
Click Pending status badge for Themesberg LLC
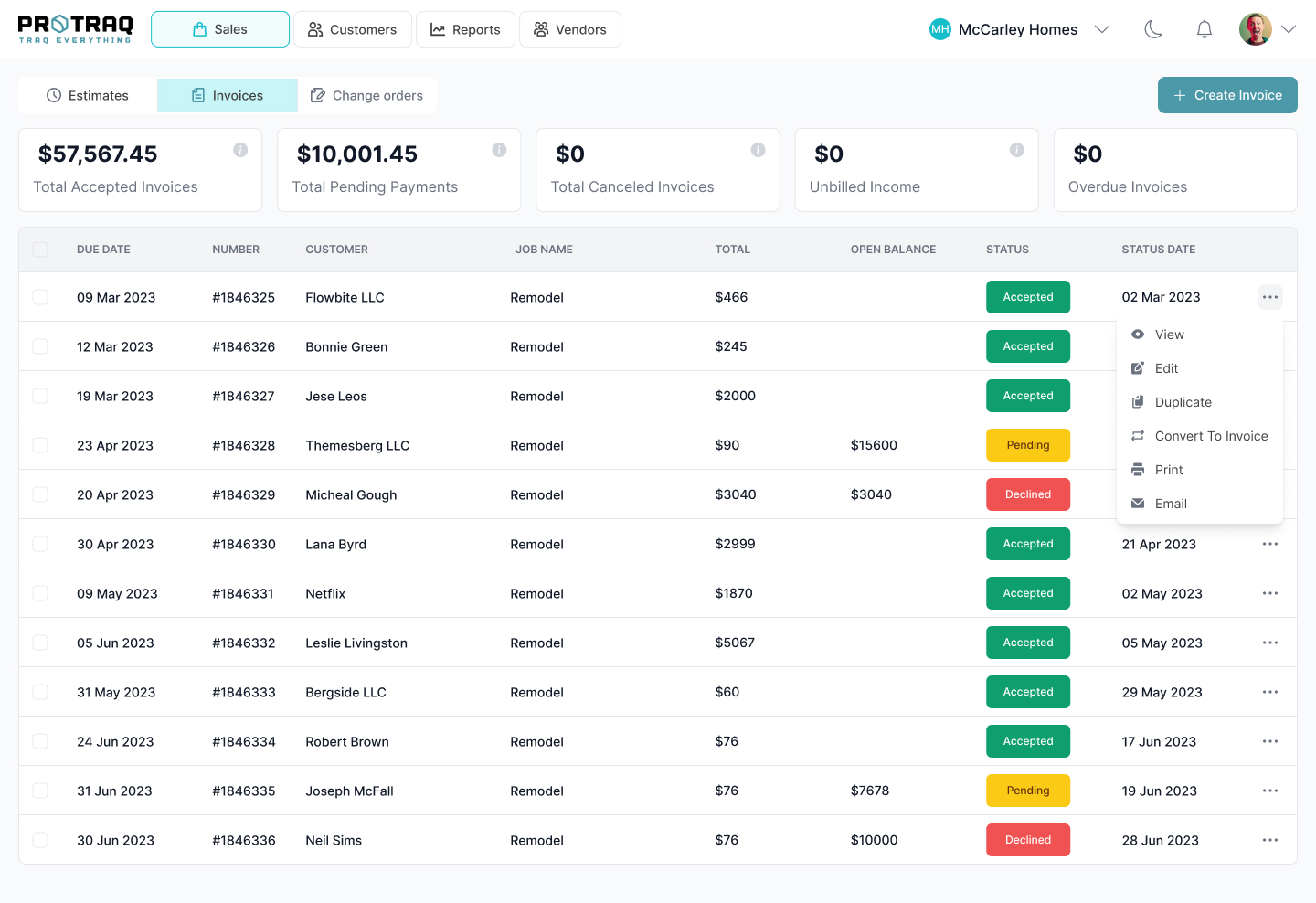tap(1027, 445)
